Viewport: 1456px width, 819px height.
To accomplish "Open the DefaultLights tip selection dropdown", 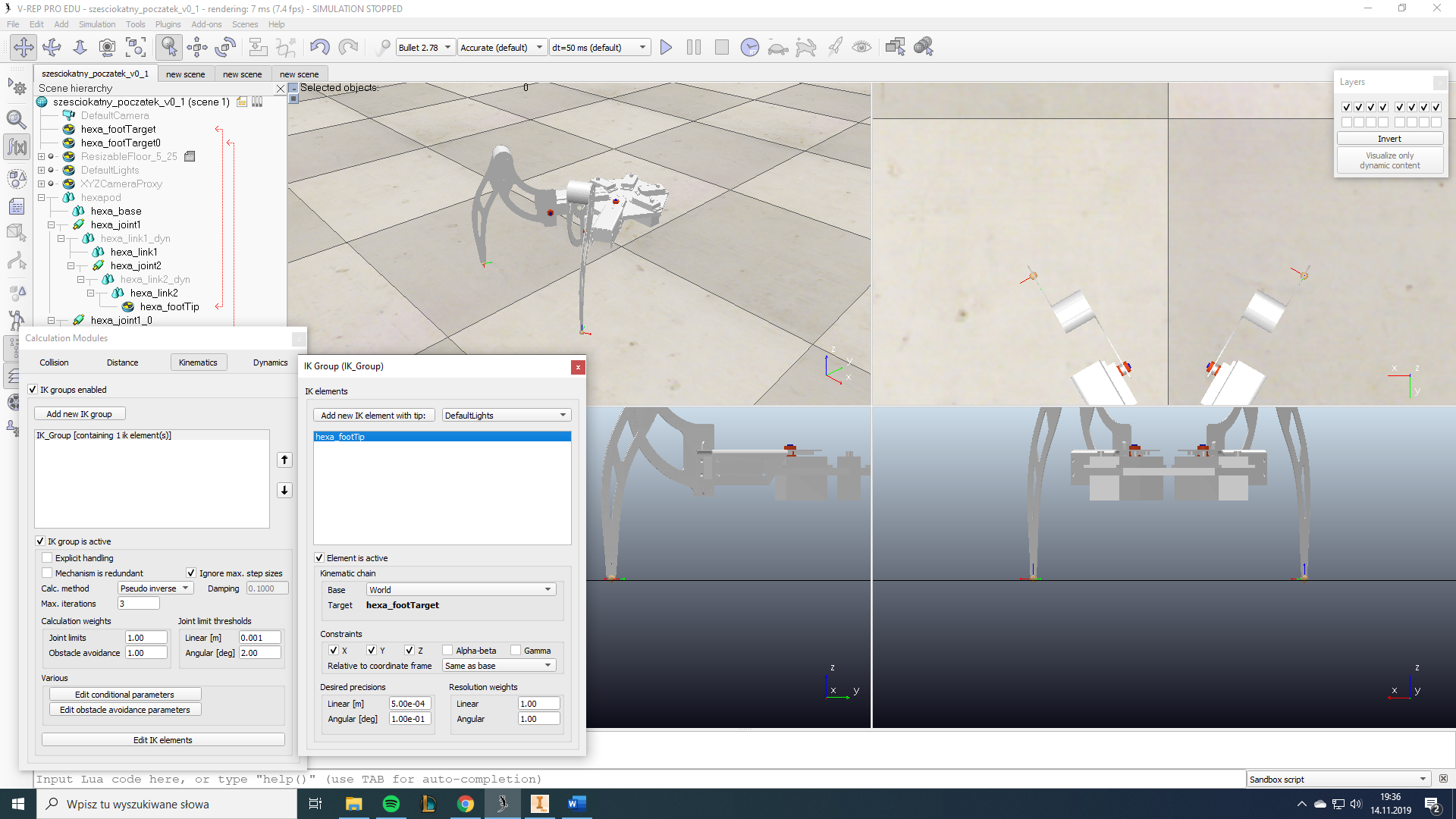I will click(506, 416).
